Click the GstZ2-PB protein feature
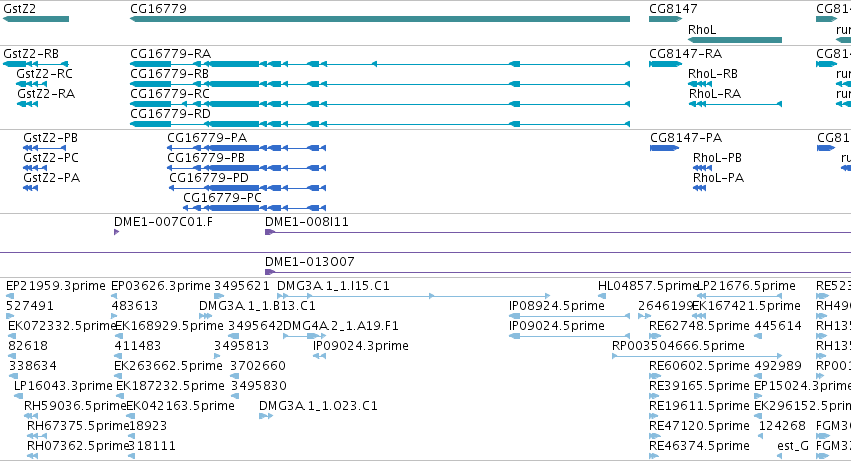Screen dimensions: 851x461 pyautogui.click(x=45, y=148)
